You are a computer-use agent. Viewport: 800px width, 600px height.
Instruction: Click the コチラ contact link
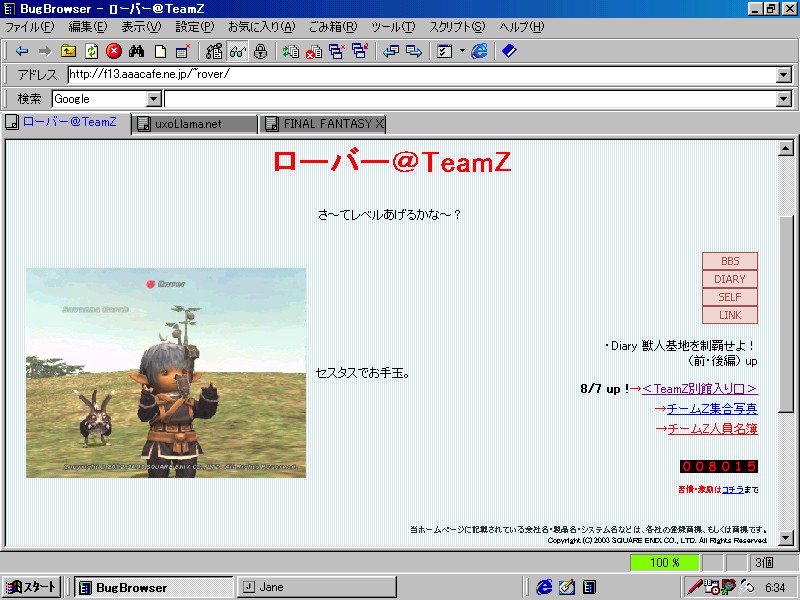[733, 490]
